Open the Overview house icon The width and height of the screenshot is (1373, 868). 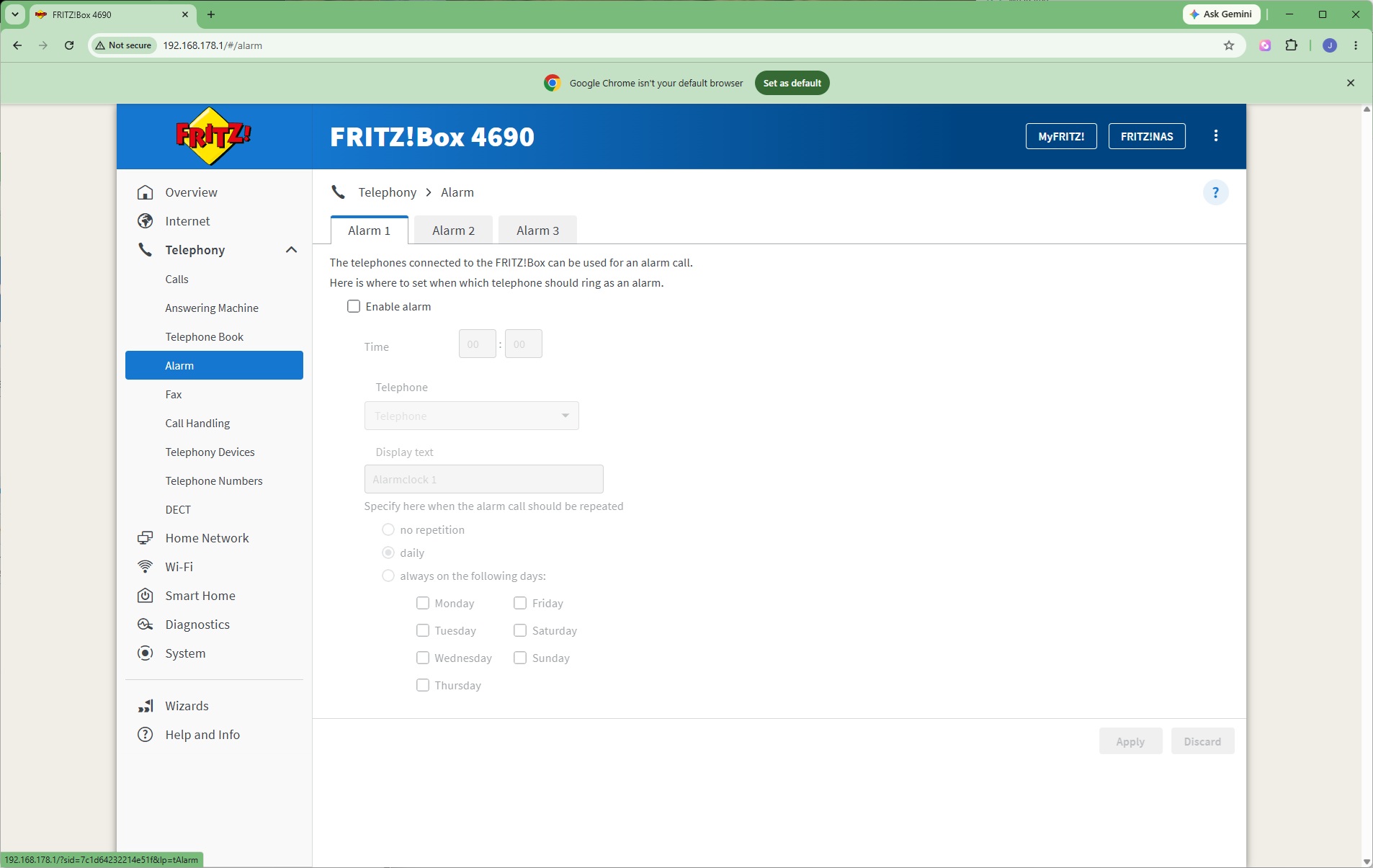[x=146, y=192]
